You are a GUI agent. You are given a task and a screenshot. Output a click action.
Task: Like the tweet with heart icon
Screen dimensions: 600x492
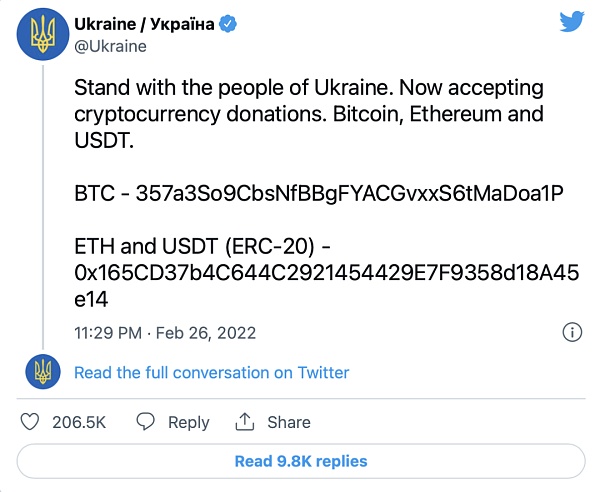click(31, 422)
